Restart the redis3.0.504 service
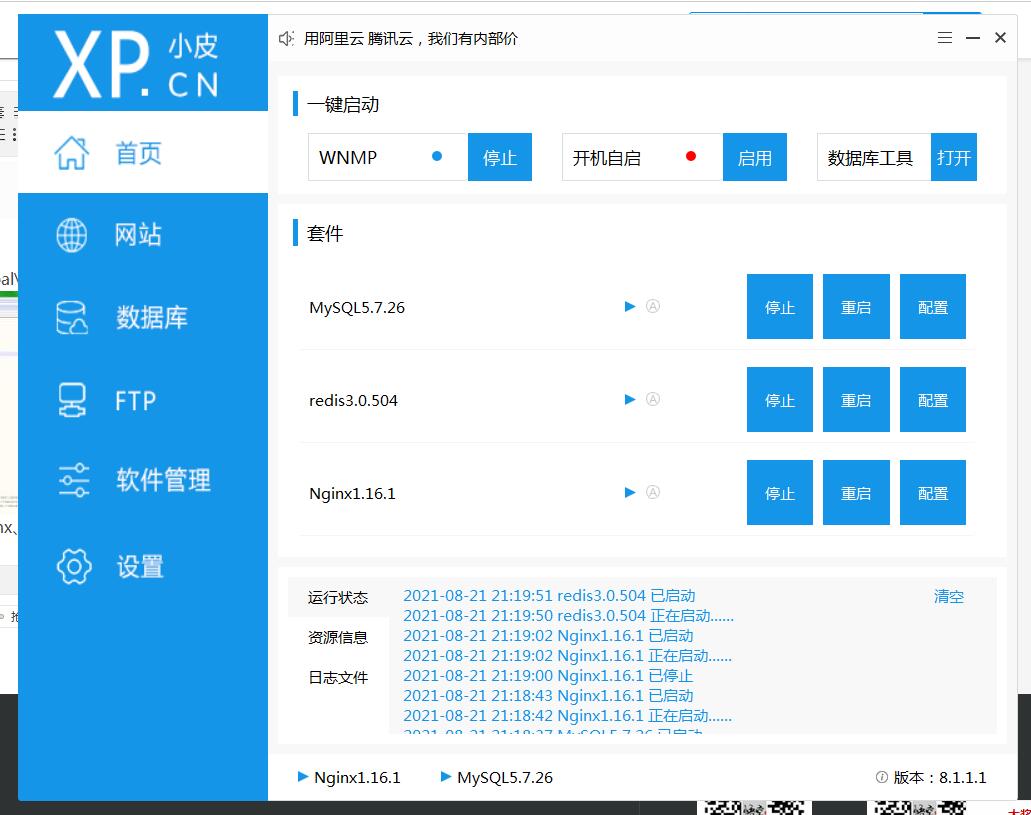Viewport: 1031px width, 815px height. 856,400
